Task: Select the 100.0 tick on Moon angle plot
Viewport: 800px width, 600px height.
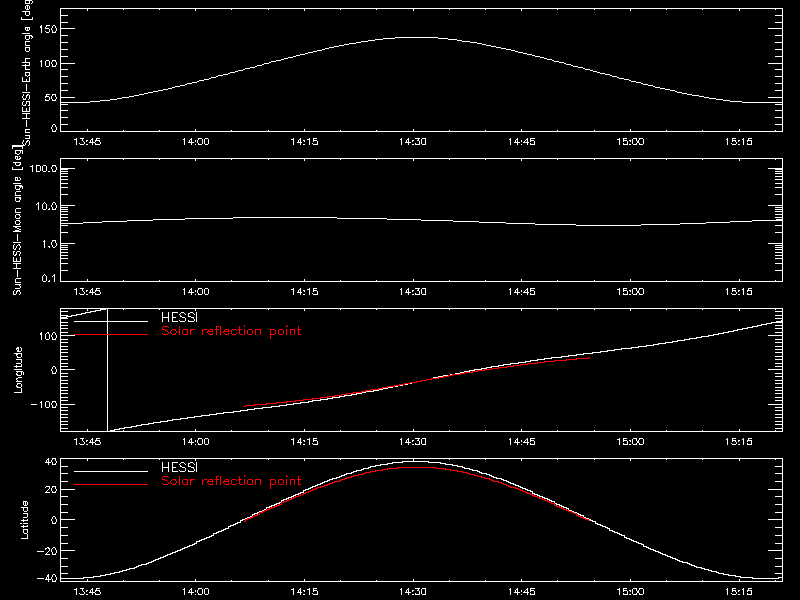Action: point(43,169)
